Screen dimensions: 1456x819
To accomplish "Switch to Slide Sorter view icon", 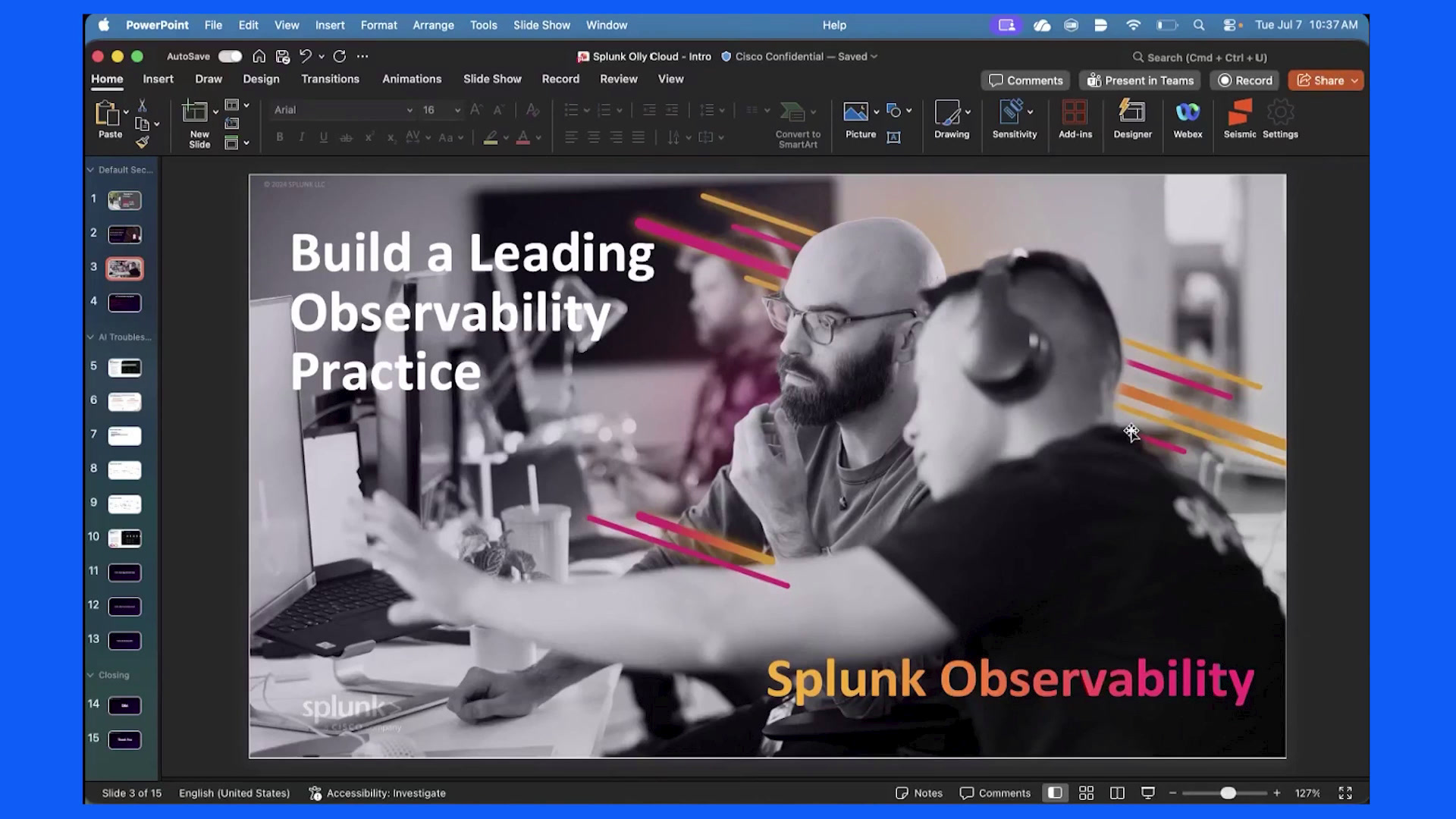I will (1086, 792).
